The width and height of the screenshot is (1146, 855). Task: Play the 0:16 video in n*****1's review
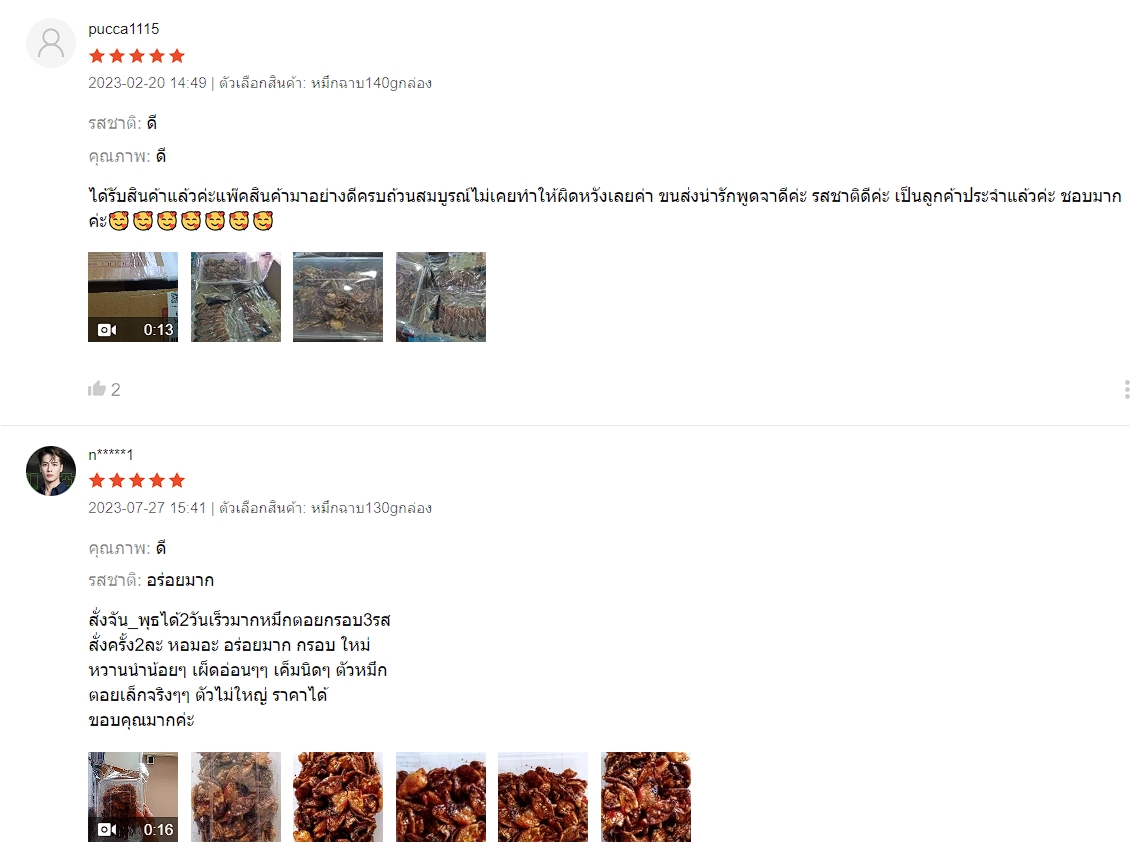pyautogui.click(x=133, y=797)
